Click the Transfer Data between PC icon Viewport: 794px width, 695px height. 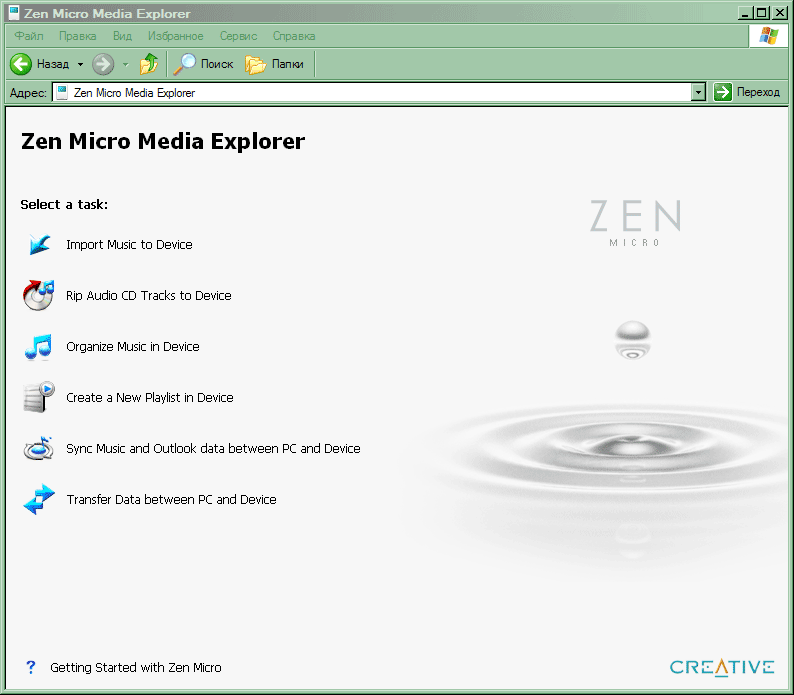click(38, 500)
